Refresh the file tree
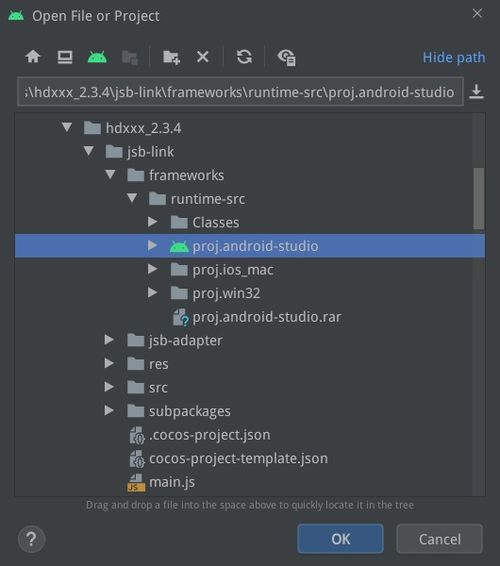500x566 pixels. click(244, 57)
